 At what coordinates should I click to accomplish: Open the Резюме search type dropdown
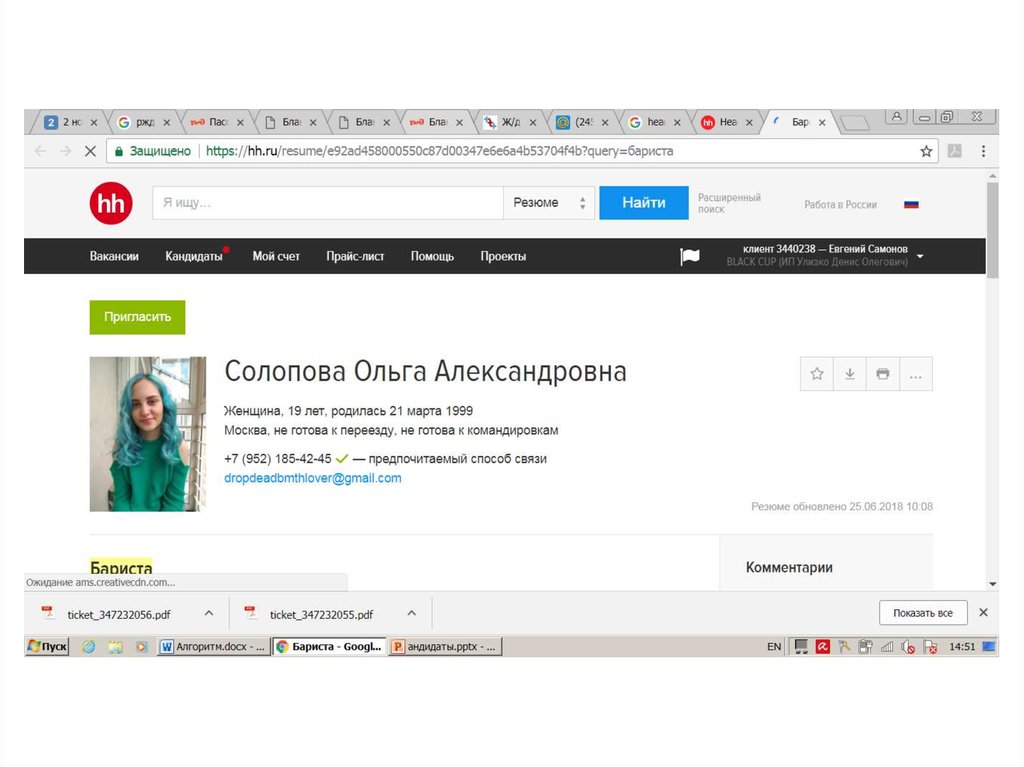(549, 203)
